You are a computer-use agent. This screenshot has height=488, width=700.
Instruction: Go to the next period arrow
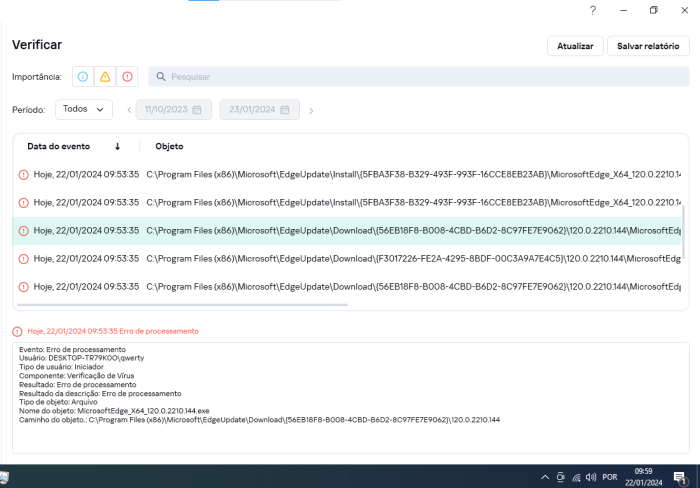[311, 111]
